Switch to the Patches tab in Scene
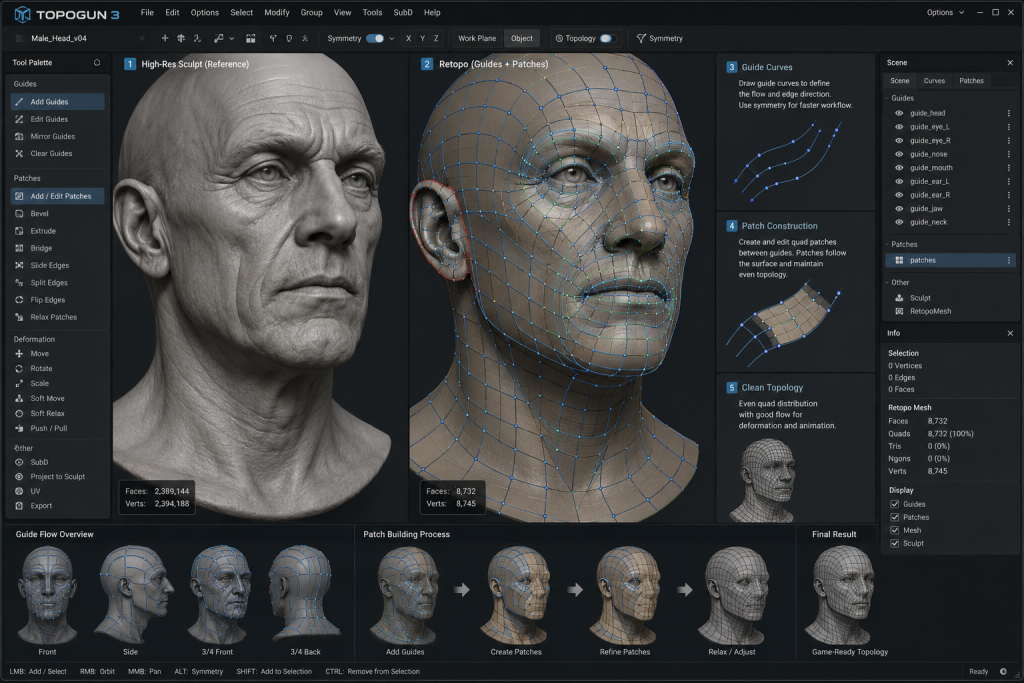The width and height of the screenshot is (1024, 683). (x=971, y=81)
